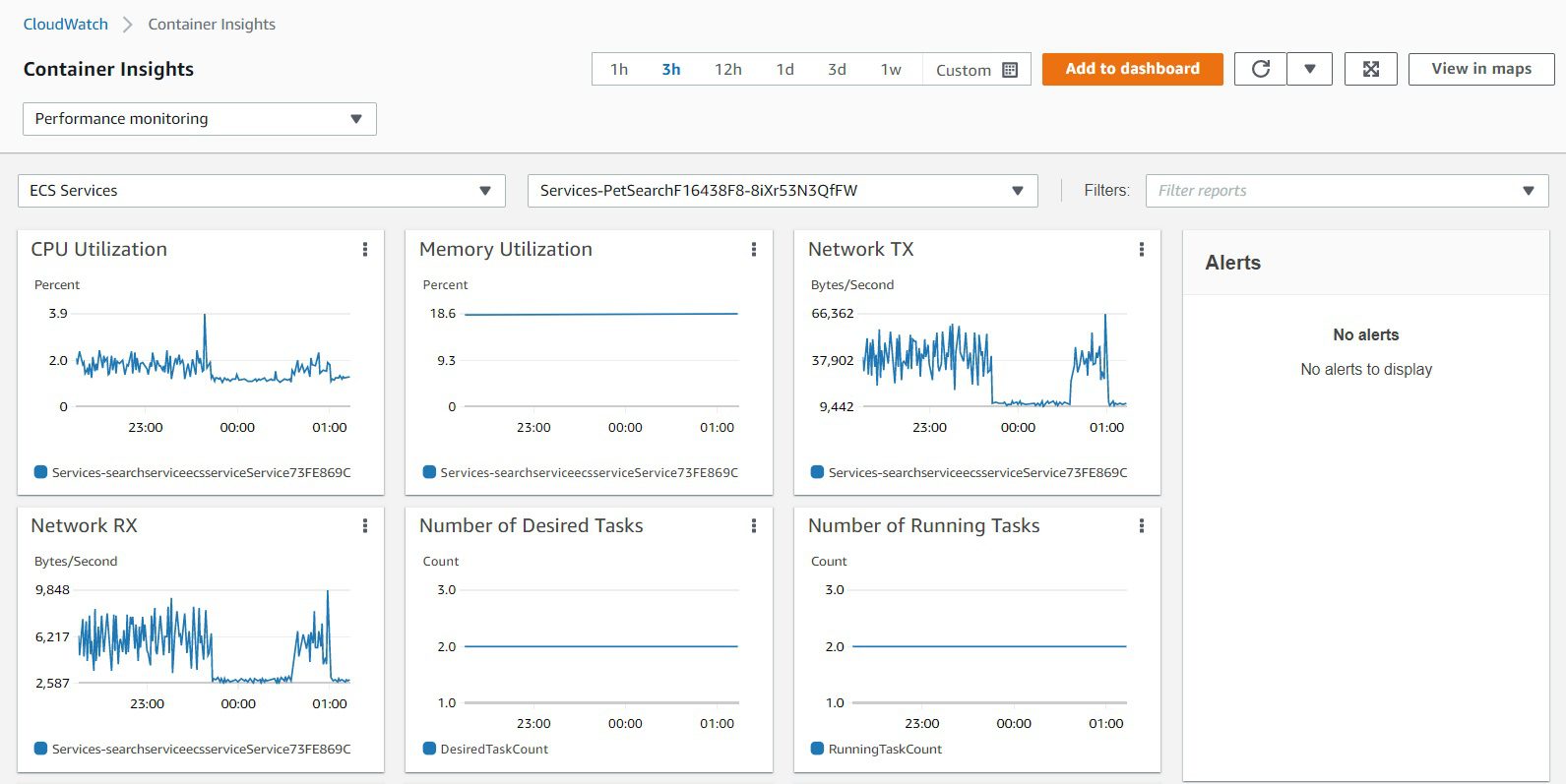Image resolution: width=1566 pixels, height=784 pixels.
Task: Toggle CPU Utilization legend color swatch
Action: pos(40,472)
